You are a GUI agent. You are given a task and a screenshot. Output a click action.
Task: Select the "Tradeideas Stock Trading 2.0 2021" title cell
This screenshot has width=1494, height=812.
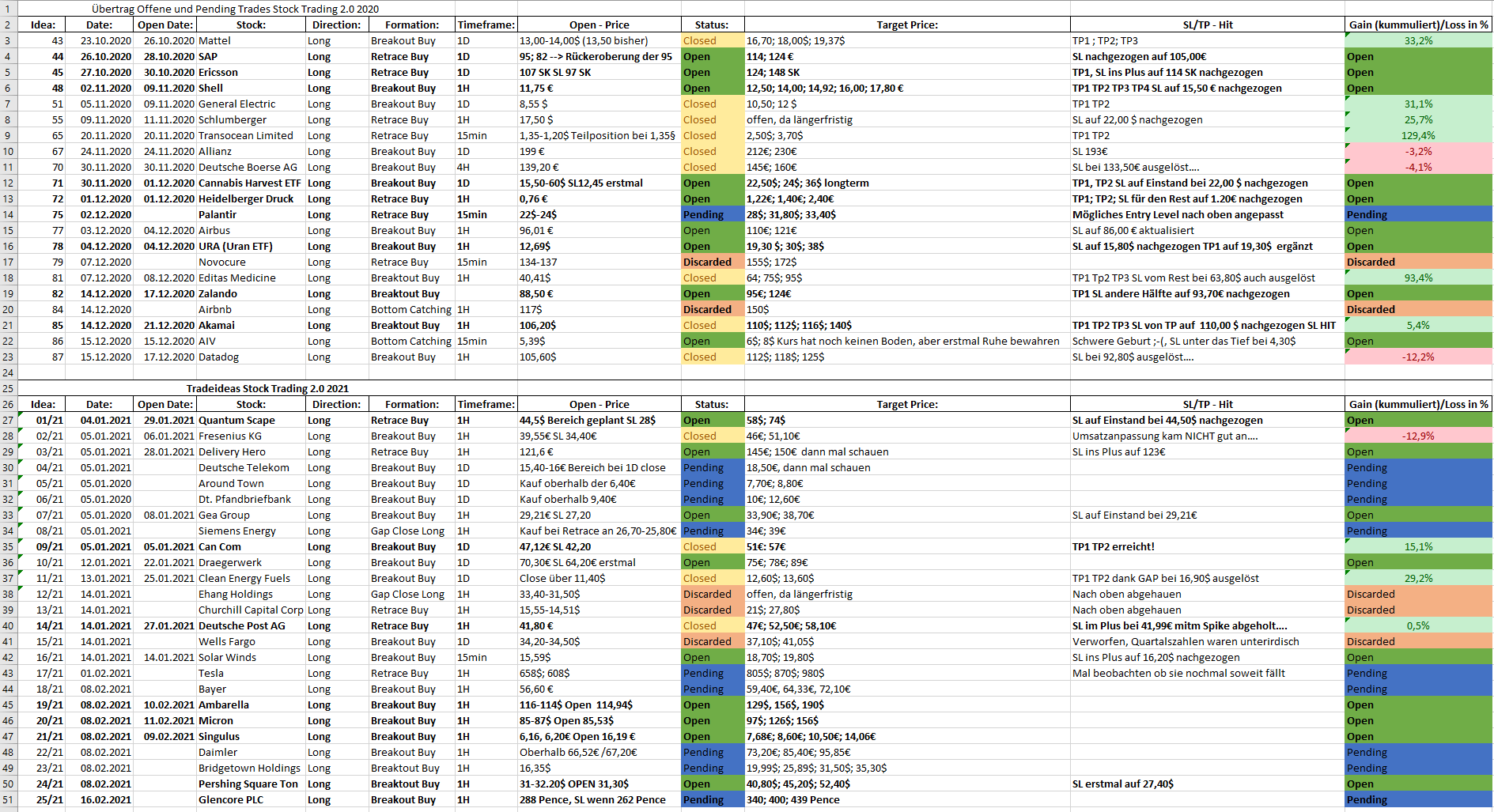coord(267,388)
